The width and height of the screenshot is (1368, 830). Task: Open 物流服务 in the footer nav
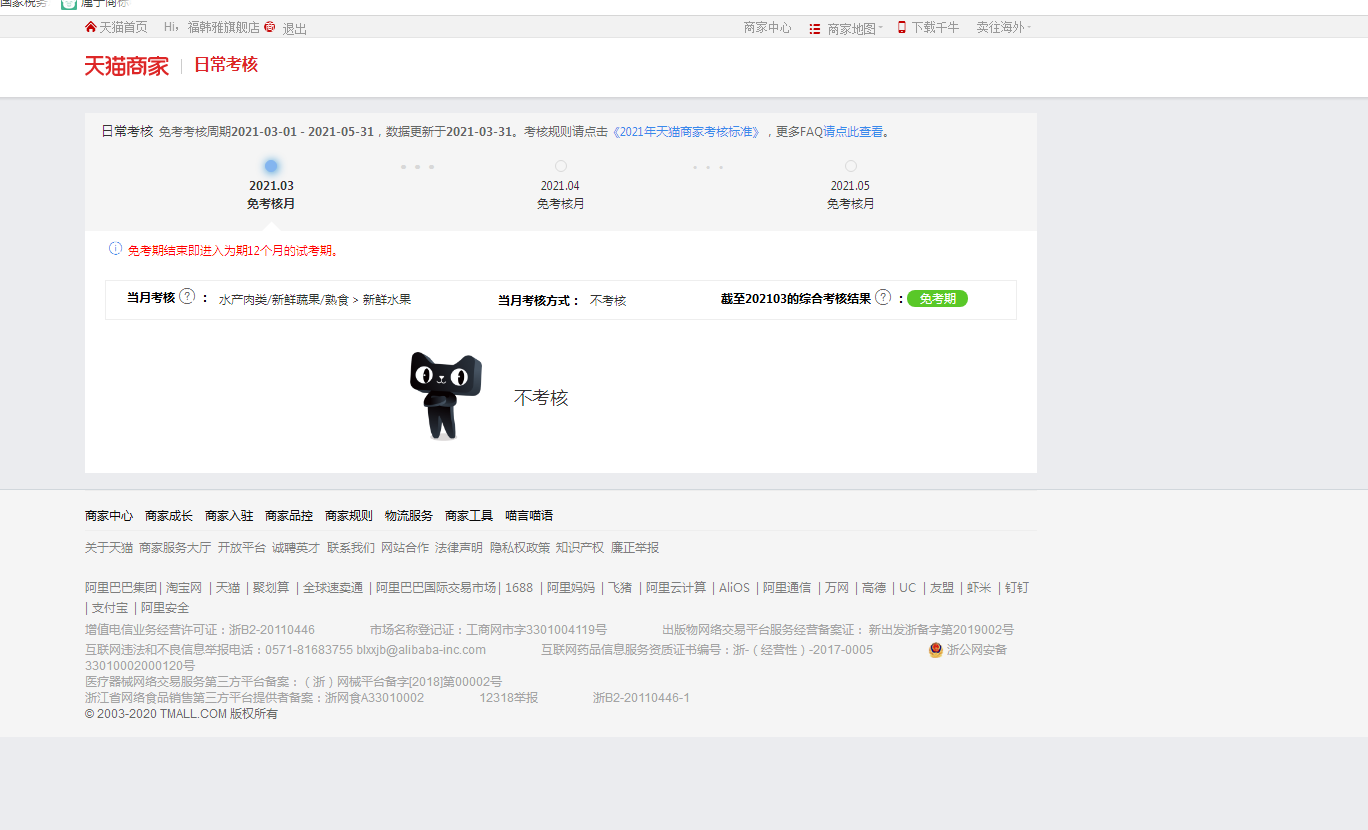click(x=409, y=516)
